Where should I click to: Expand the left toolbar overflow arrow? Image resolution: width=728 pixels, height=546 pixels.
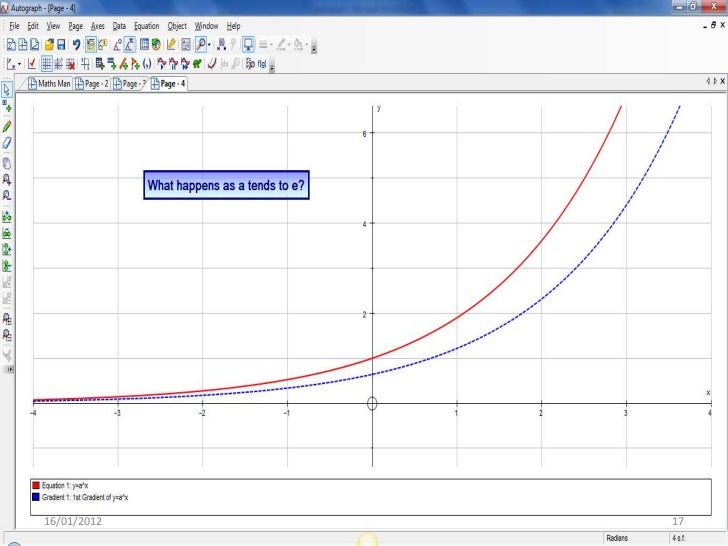10,370
